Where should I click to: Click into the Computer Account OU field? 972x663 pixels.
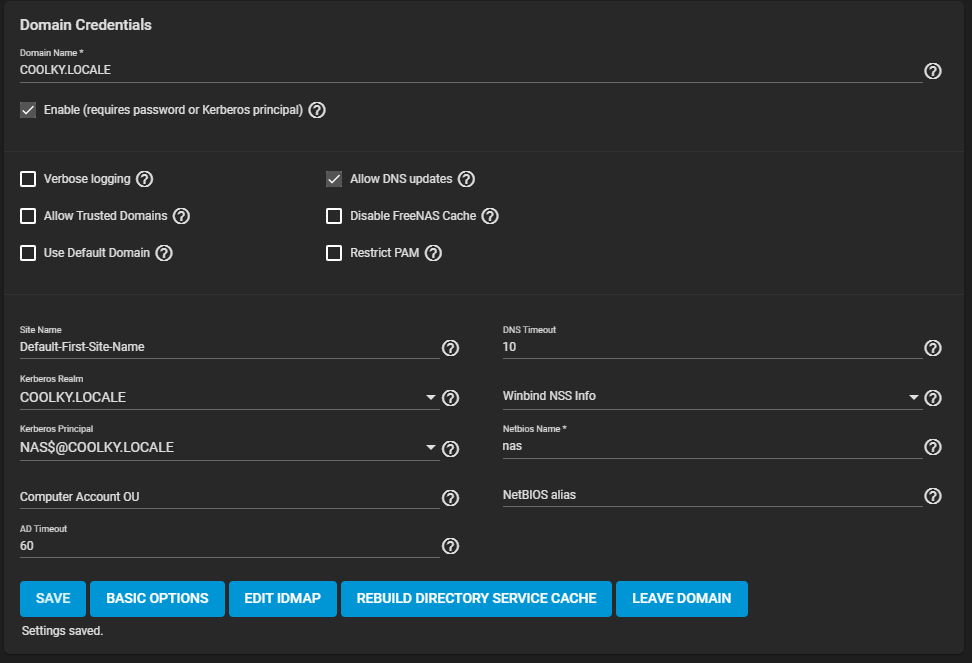coord(229,497)
